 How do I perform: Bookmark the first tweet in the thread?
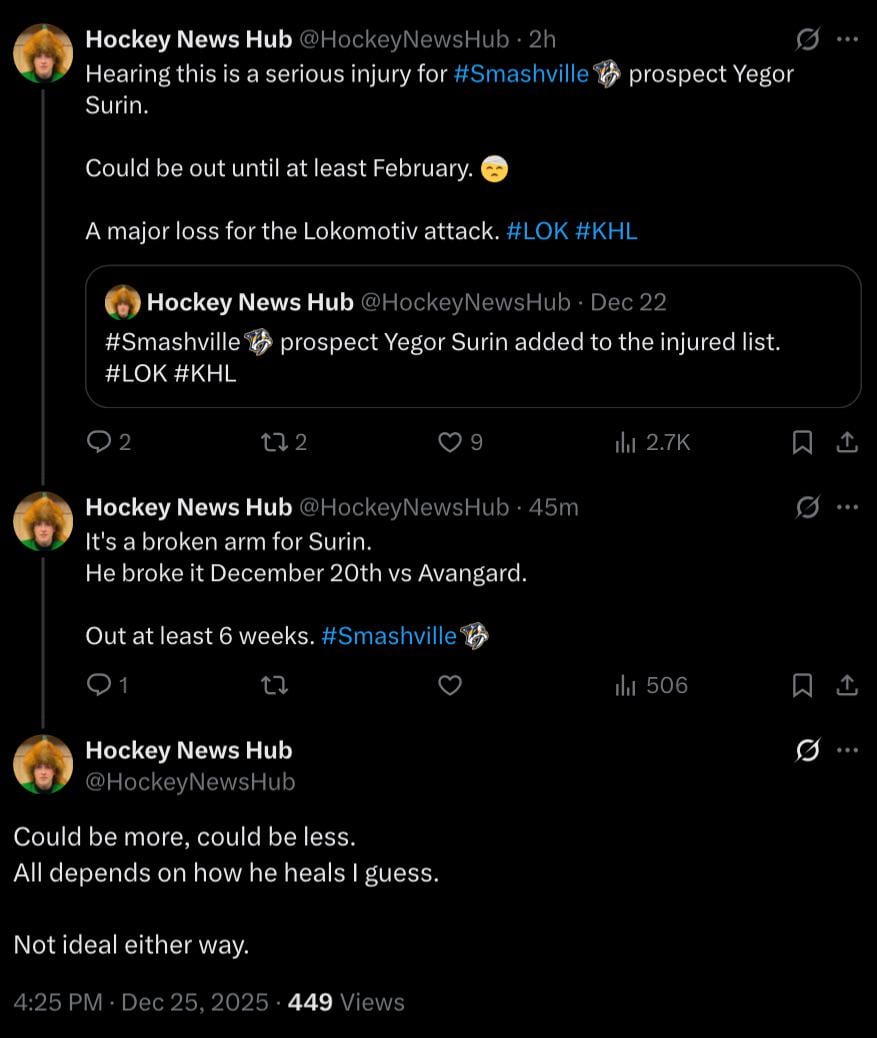[801, 442]
